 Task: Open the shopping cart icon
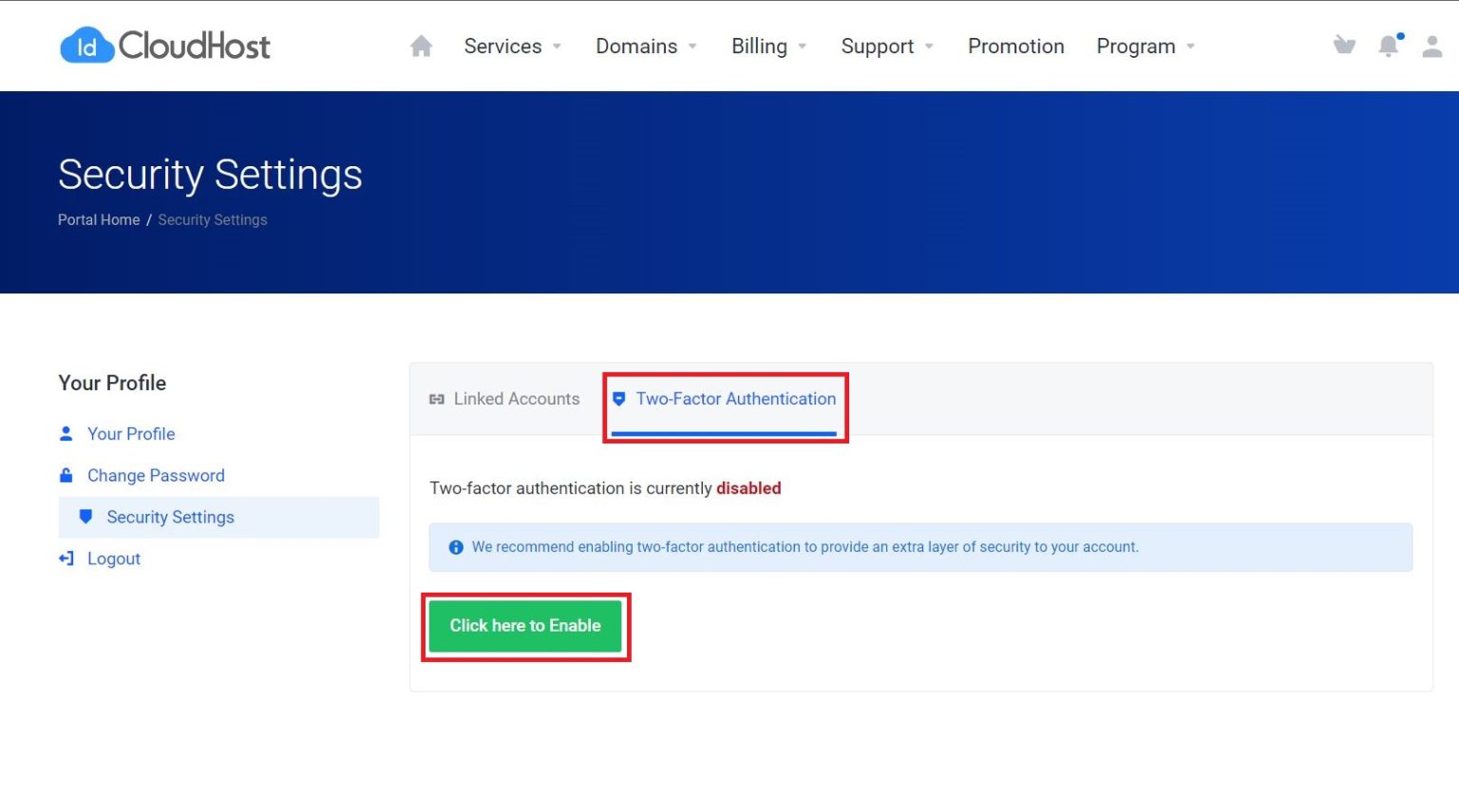coord(1344,45)
